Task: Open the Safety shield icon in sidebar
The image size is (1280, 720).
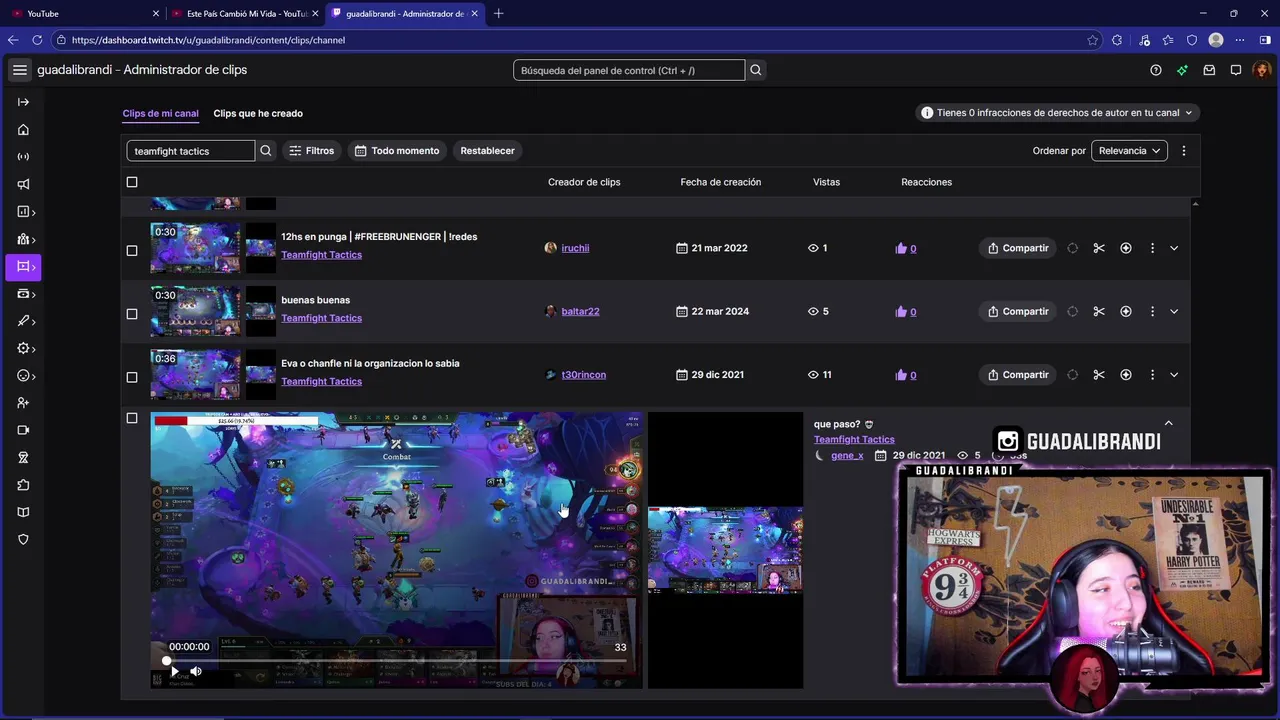Action: click(x=23, y=539)
